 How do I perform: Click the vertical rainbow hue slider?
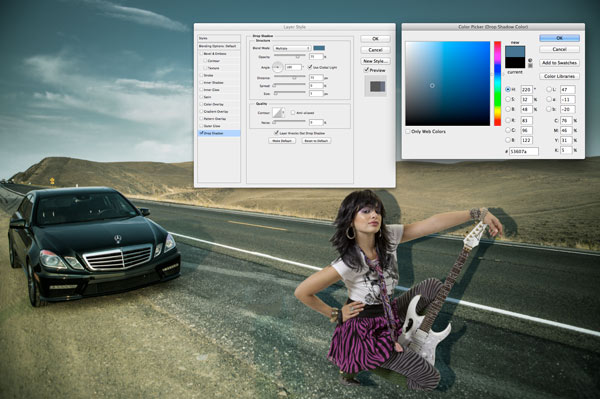[x=497, y=83]
